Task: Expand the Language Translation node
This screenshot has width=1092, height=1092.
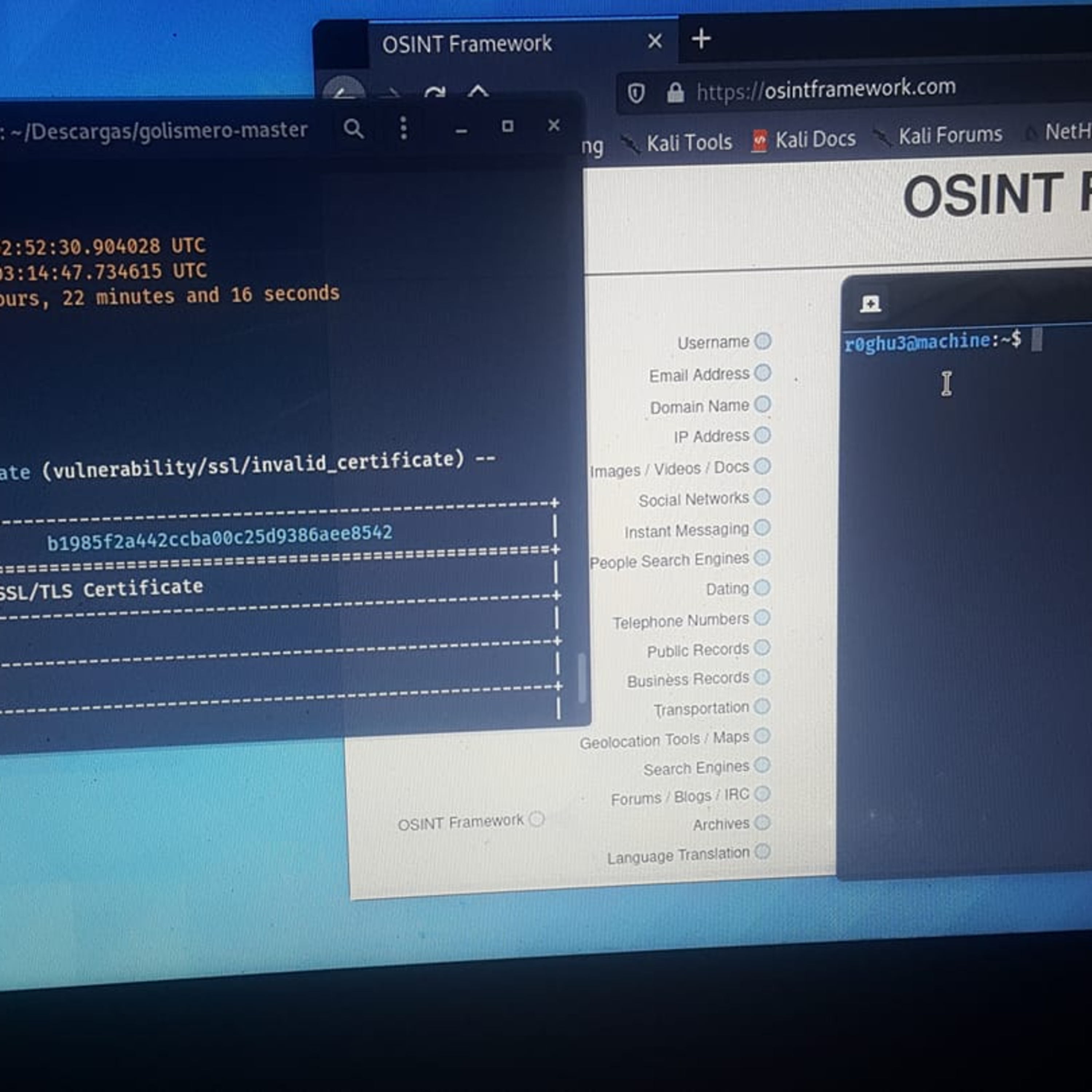Action: (x=763, y=851)
